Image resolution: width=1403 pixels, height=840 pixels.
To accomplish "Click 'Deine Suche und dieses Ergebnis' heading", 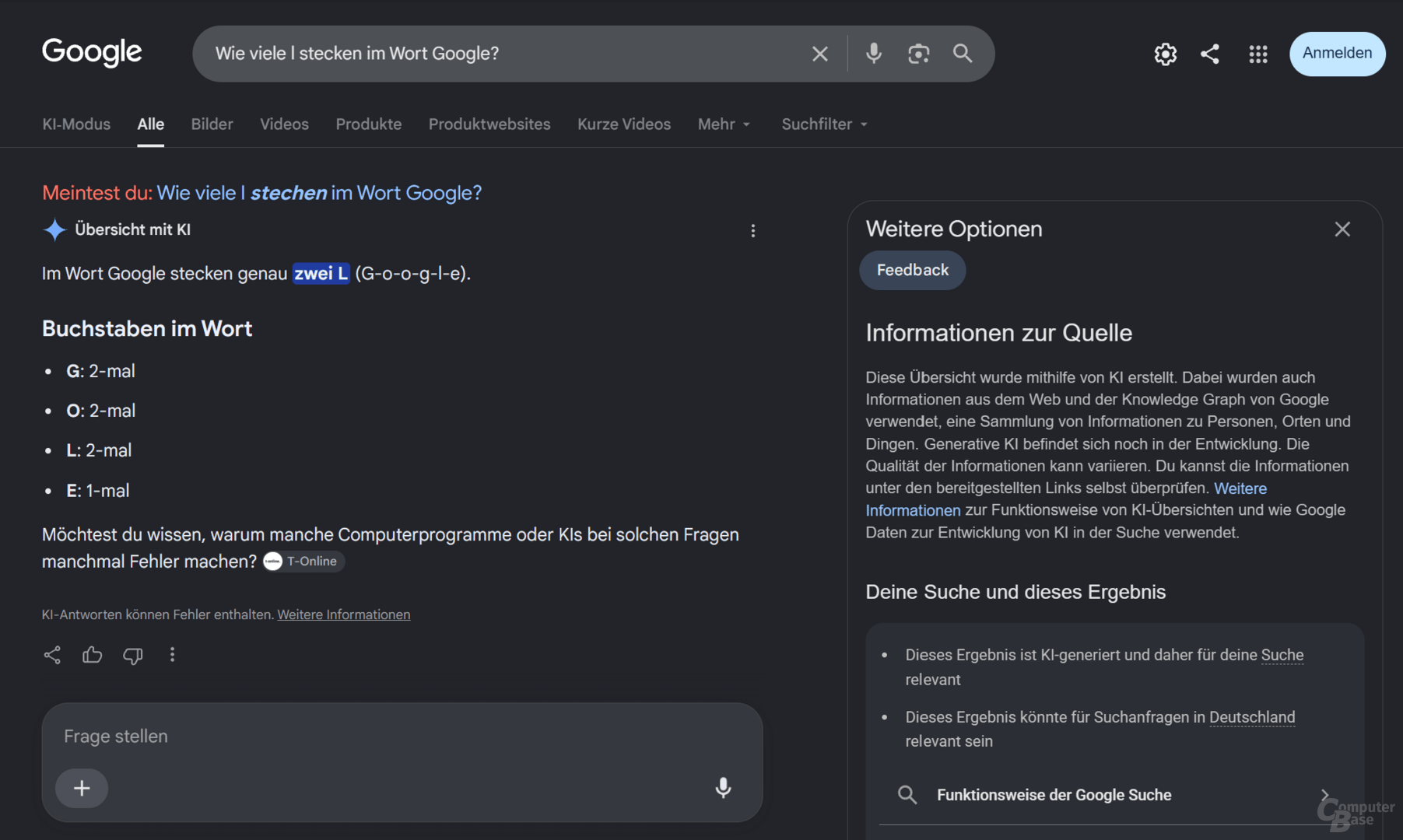I will point(1015,592).
